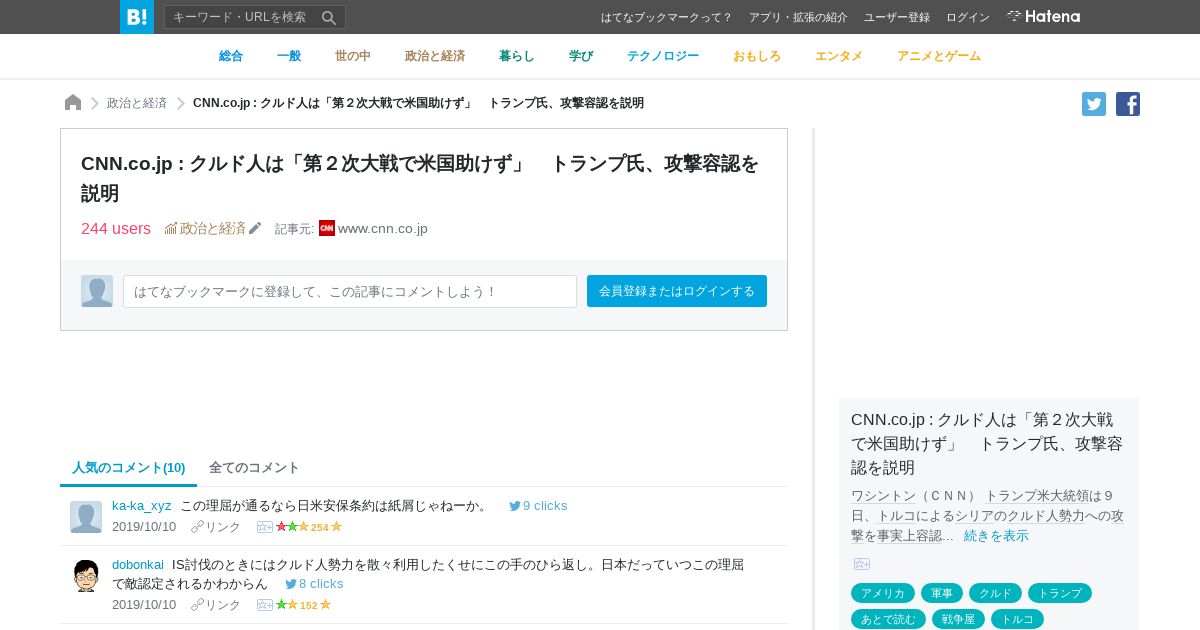The height and width of the screenshot is (630, 1200).
Task: Click 政治と経済 in breadcrumb
Action: click(137, 103)
